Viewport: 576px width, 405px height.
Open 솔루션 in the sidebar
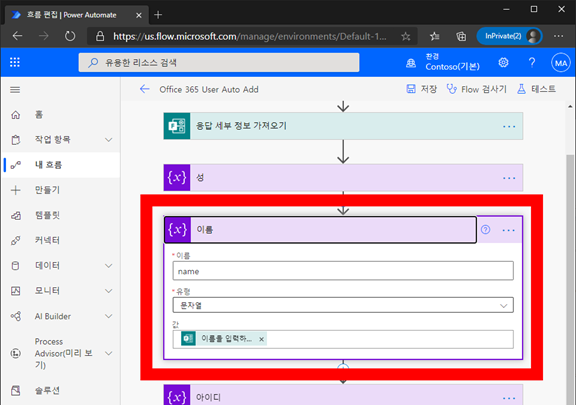[x=60, y=390]
